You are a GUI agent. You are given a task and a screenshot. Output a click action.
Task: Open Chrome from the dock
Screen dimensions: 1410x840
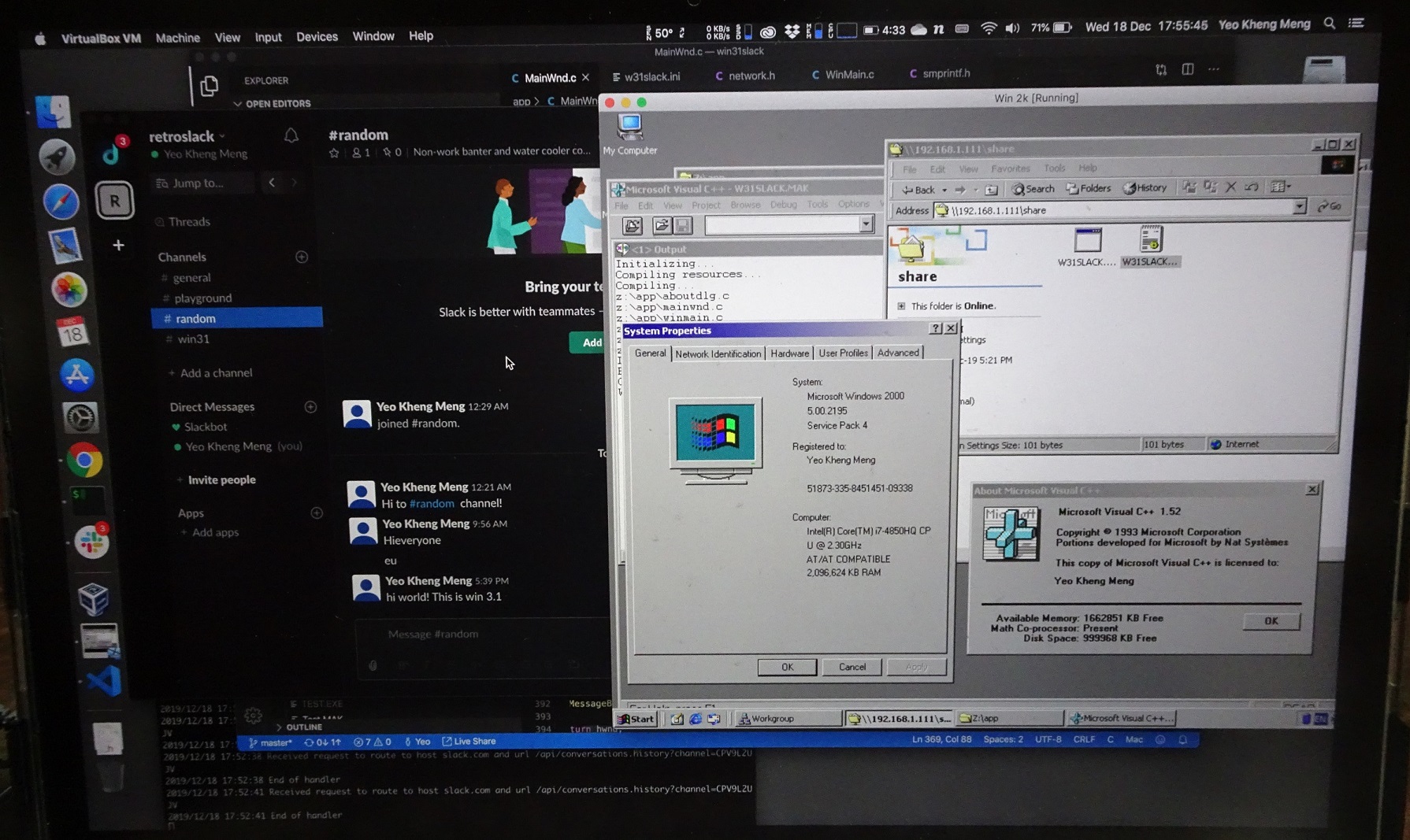click(x=83, y=460)
